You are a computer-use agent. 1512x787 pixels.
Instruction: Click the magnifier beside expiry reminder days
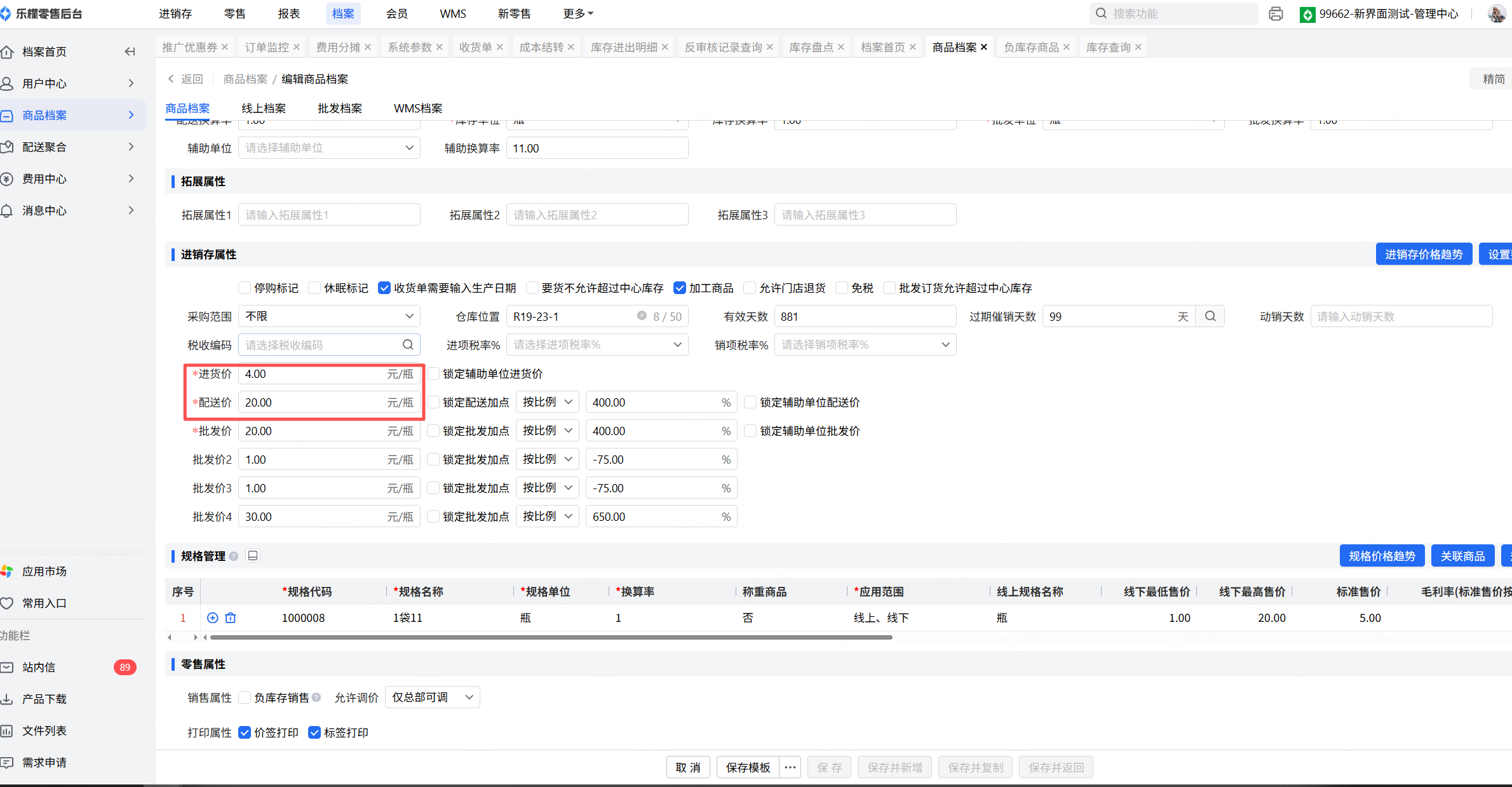1210,316
